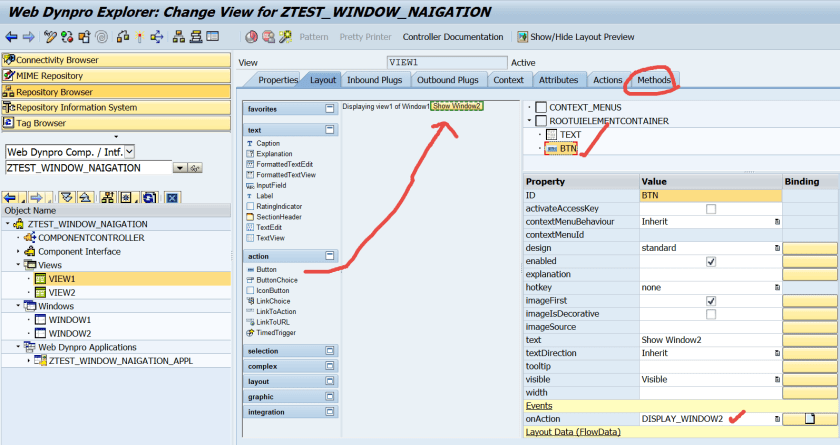Switch to the Actions tab
Viewport: 840px width, 445px height.
(x=608, y=80)
